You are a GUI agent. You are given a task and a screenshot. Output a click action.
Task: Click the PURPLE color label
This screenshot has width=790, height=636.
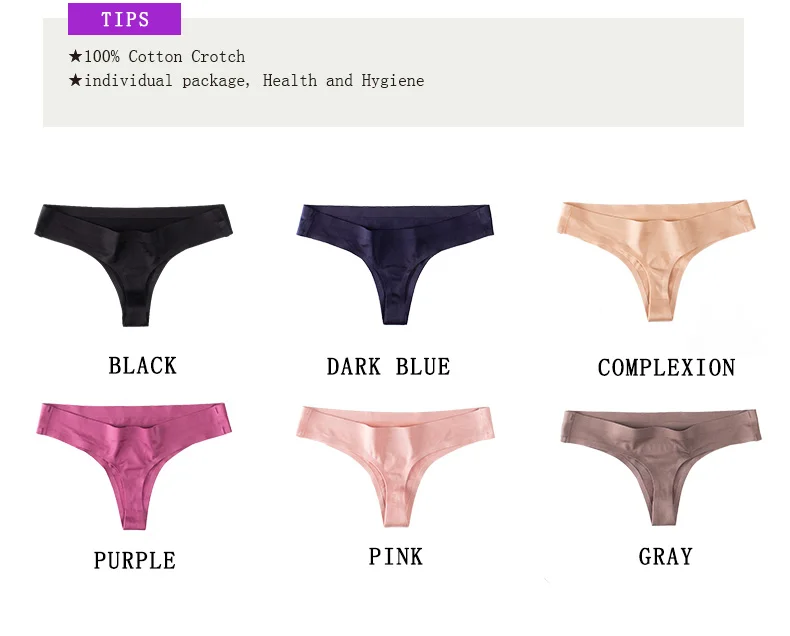pyautogui.click(x=135, y=560)
